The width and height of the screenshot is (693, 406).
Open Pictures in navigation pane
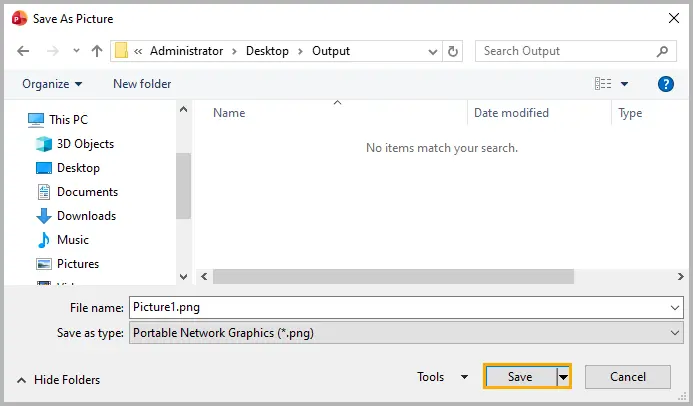[x=78, y=264]
